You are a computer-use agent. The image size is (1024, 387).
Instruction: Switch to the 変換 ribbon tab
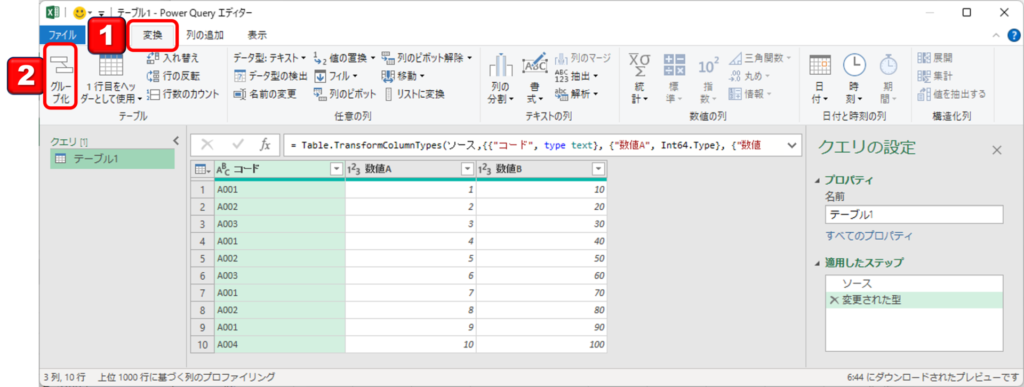coord(153,35)
